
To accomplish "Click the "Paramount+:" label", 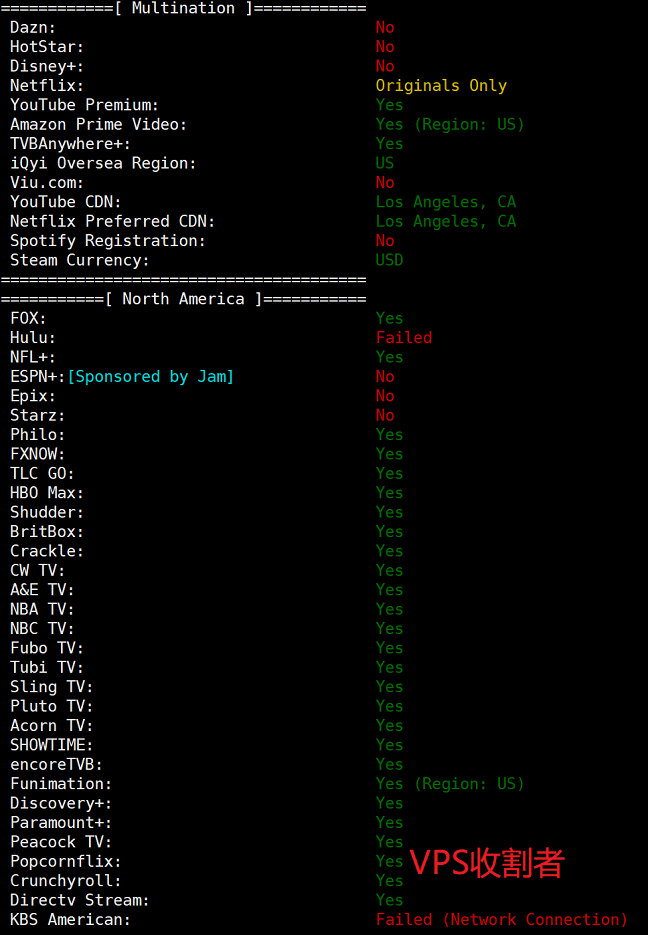I will [x=61, y=823].
